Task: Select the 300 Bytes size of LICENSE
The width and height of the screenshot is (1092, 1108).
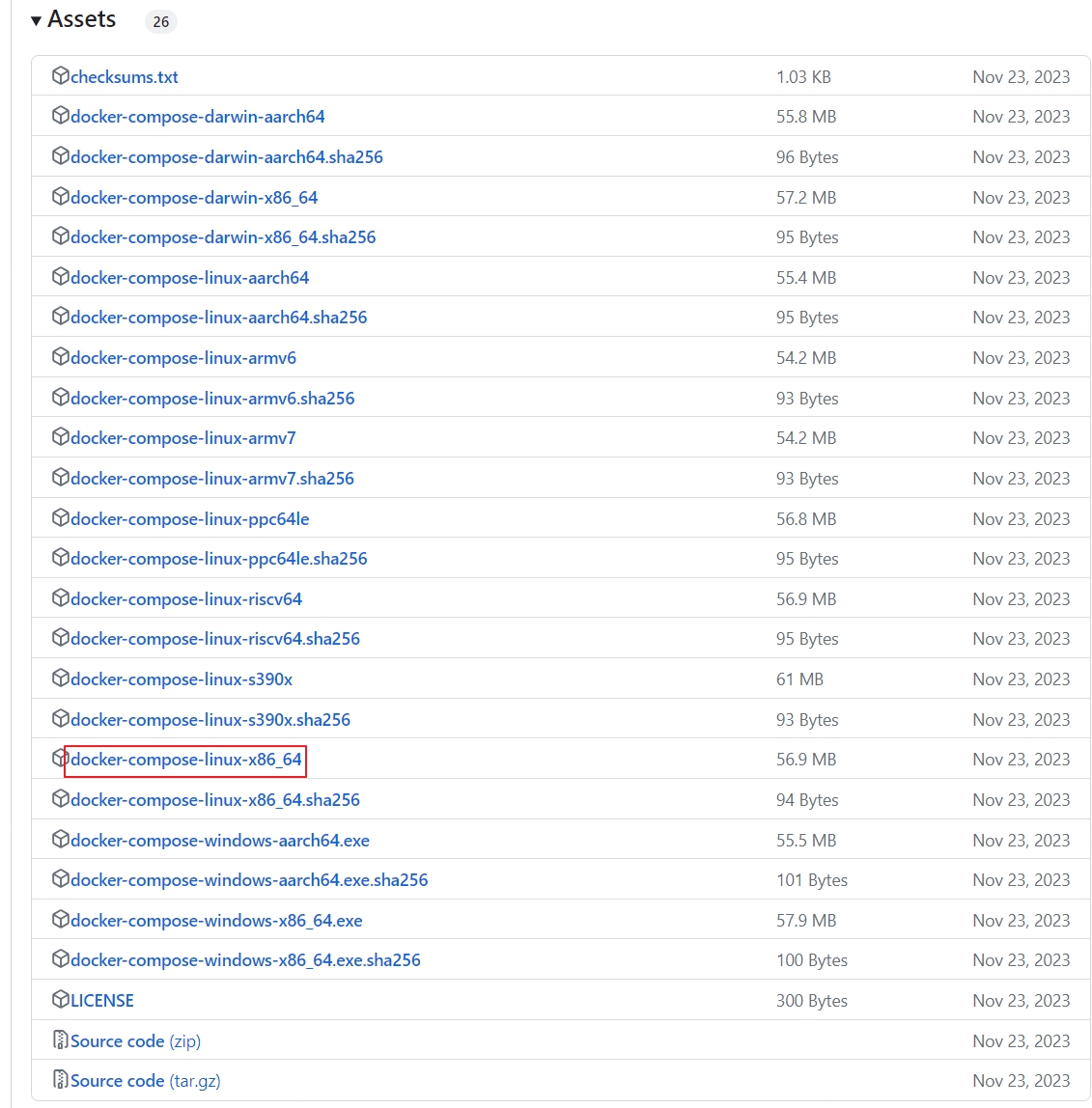Action: [x=811, y=1001]
